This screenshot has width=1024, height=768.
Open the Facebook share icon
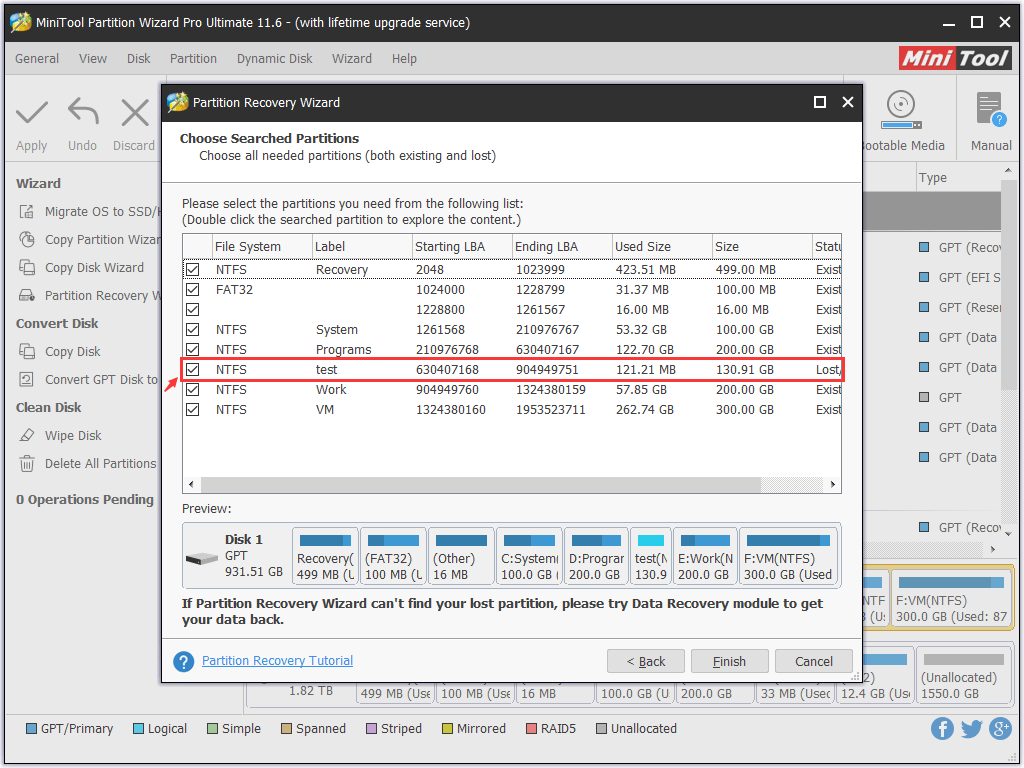pos(942,728)
